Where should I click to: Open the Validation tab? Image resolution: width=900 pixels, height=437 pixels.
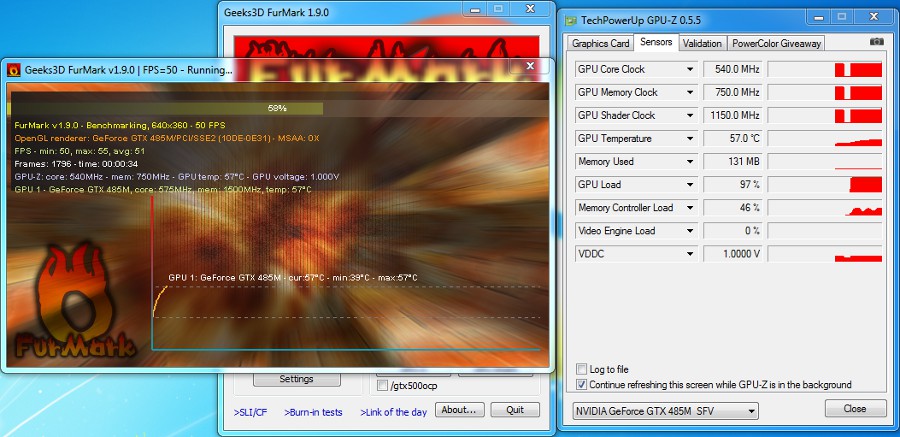pyautogui.click(x=702, y=43)
